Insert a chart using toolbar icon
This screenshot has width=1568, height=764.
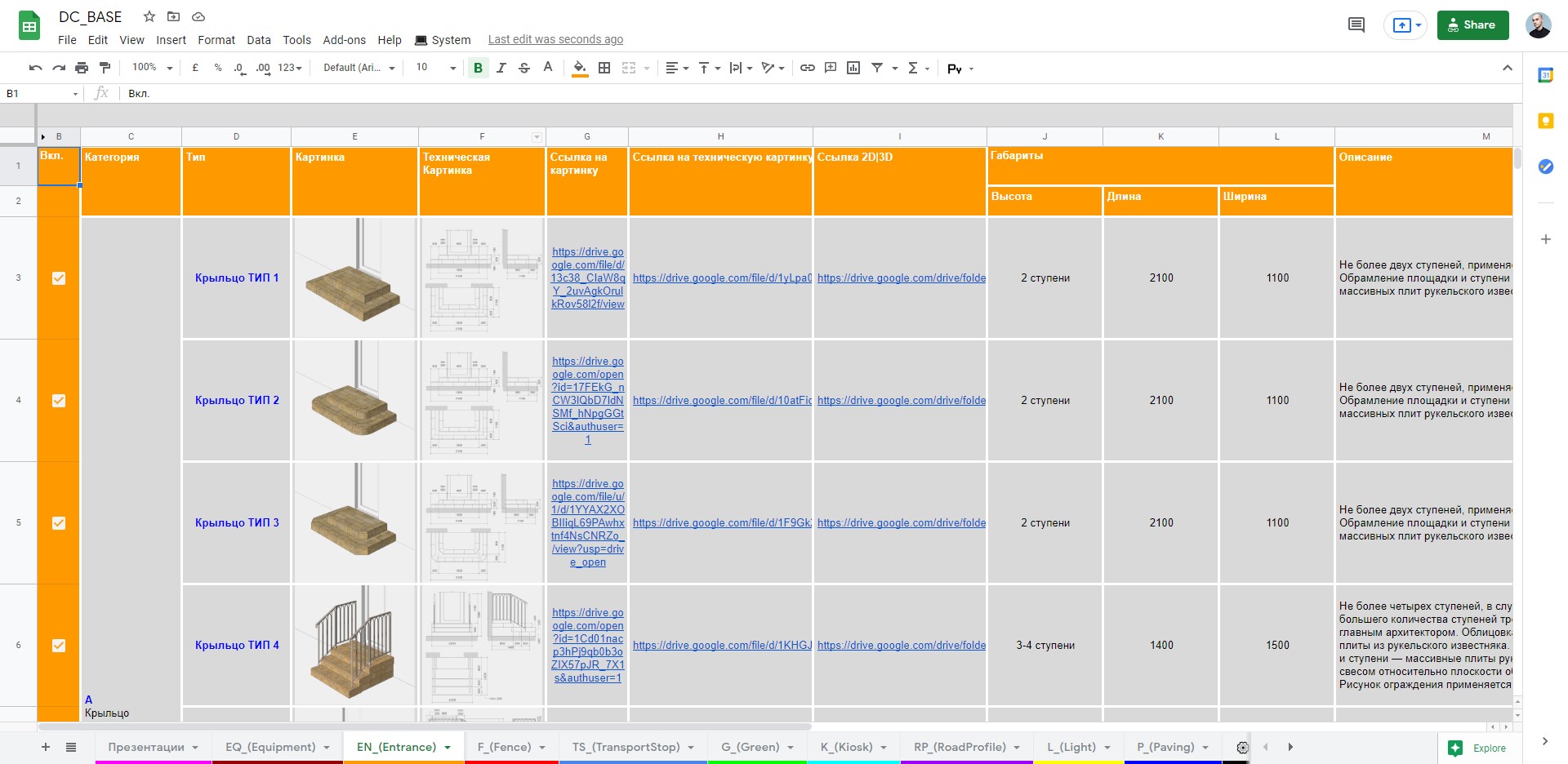point(853,68)
